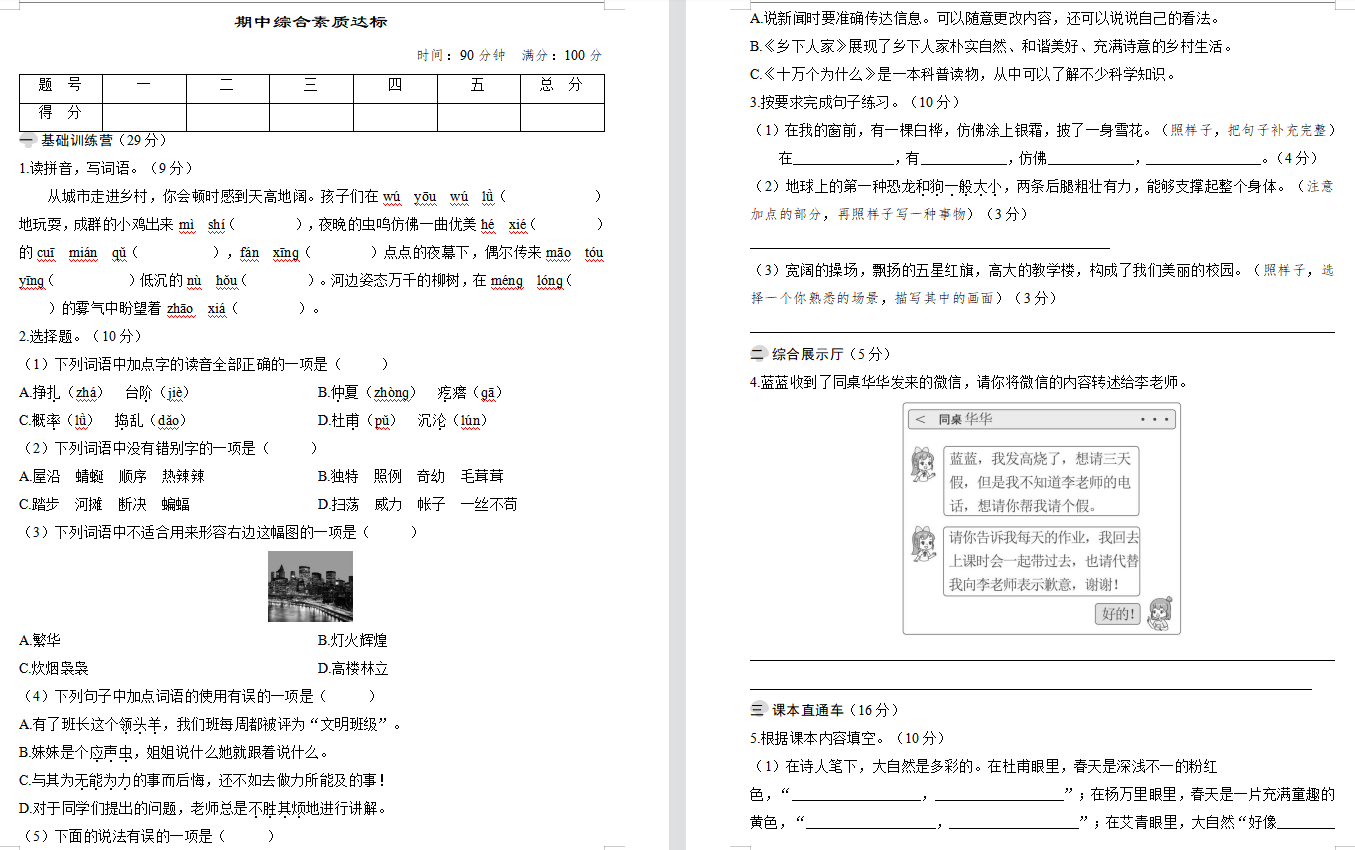Select option B.灯火辉煌
The height and width of the screenshot is (850, 1355).
coord(353,640)
